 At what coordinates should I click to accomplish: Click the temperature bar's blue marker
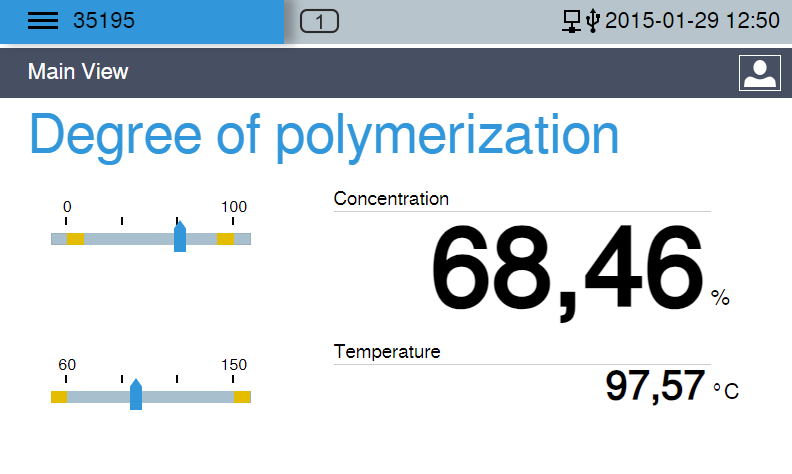(x=136, y=396)
